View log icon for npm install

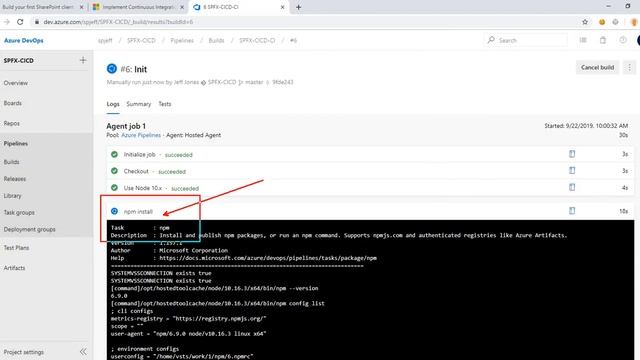point(572,211)
